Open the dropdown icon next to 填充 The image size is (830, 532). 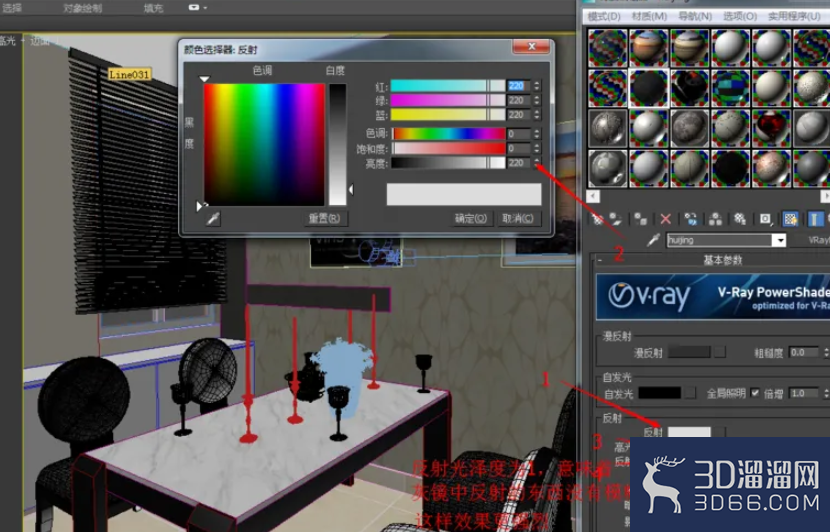point(197,7)
